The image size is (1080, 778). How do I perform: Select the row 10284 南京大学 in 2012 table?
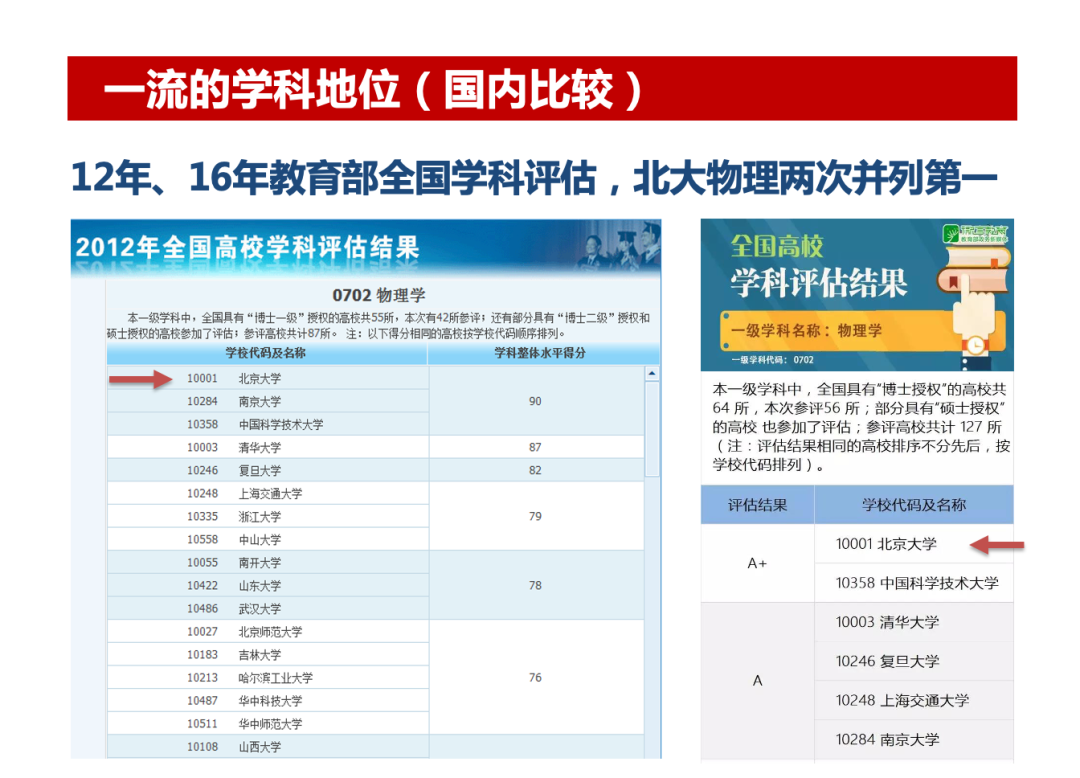(268, 401)
